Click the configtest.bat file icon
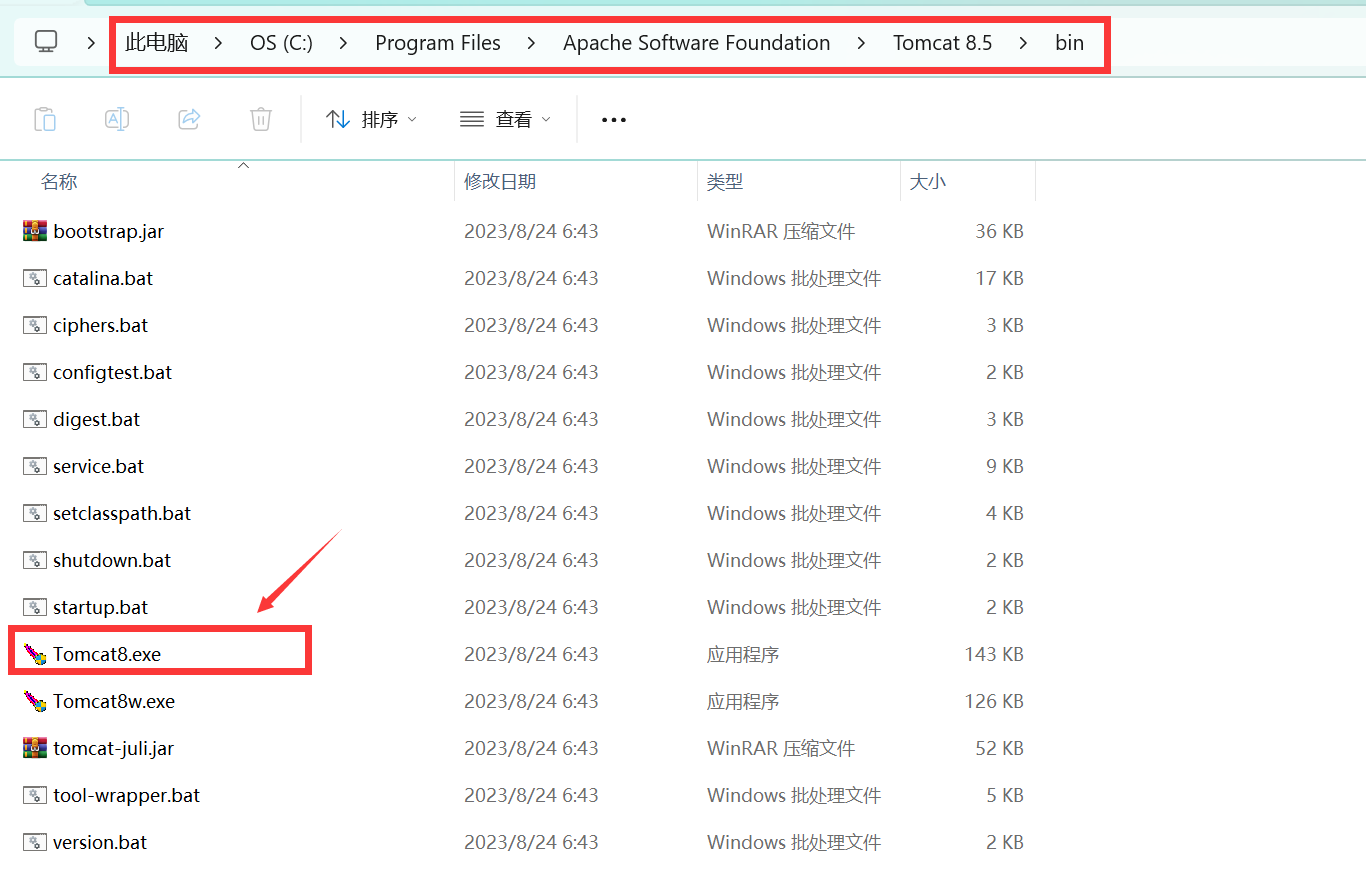Viewport: 1366px width, 872px height. 35,372
